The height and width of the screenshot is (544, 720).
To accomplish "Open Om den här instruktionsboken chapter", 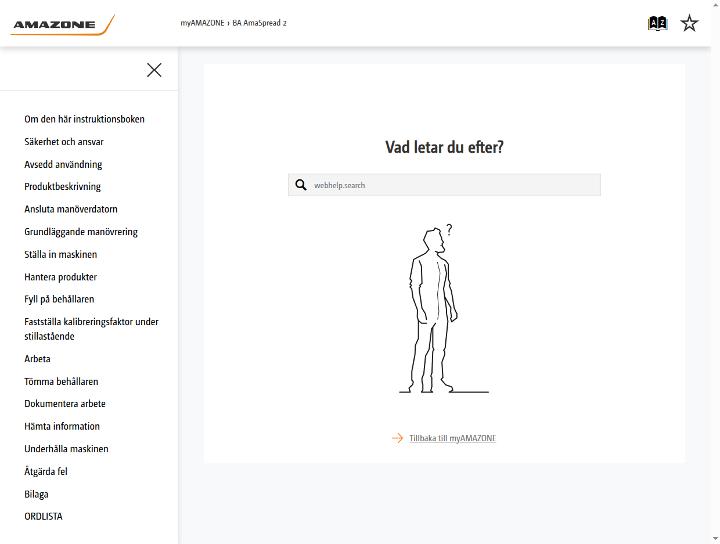I will [x=84, y=119].
